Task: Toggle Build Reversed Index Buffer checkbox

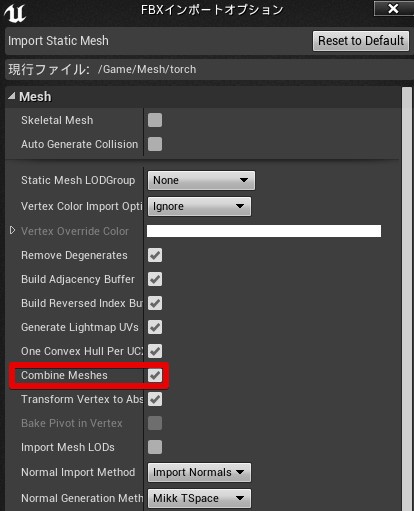Action: [x=155, y=303]
